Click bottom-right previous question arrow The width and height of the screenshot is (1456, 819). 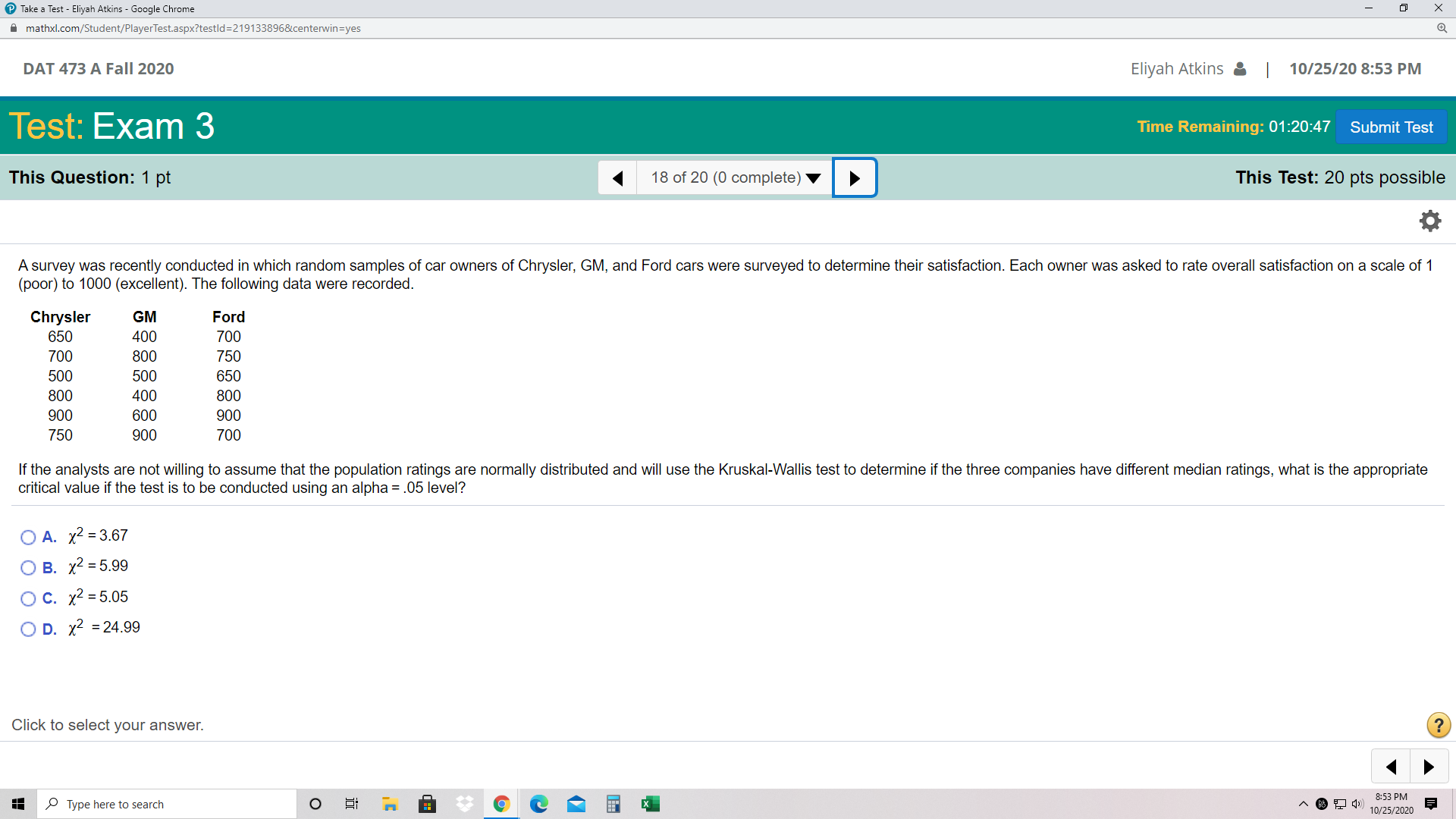pos(1391,767)
